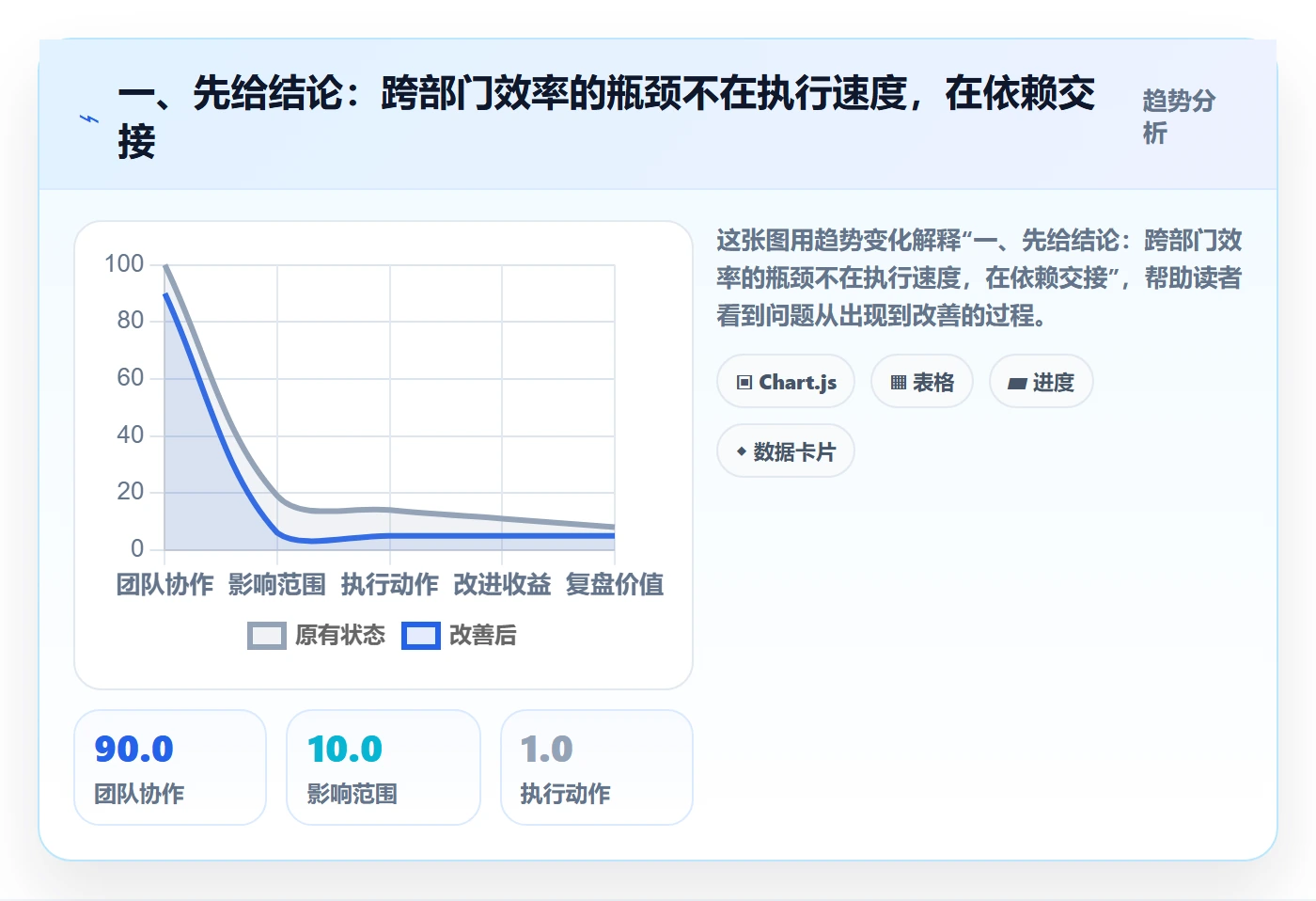Click the 改进收益 x-axis label
The width and height of the screenshot is (1316, 901).
(502, 584)
